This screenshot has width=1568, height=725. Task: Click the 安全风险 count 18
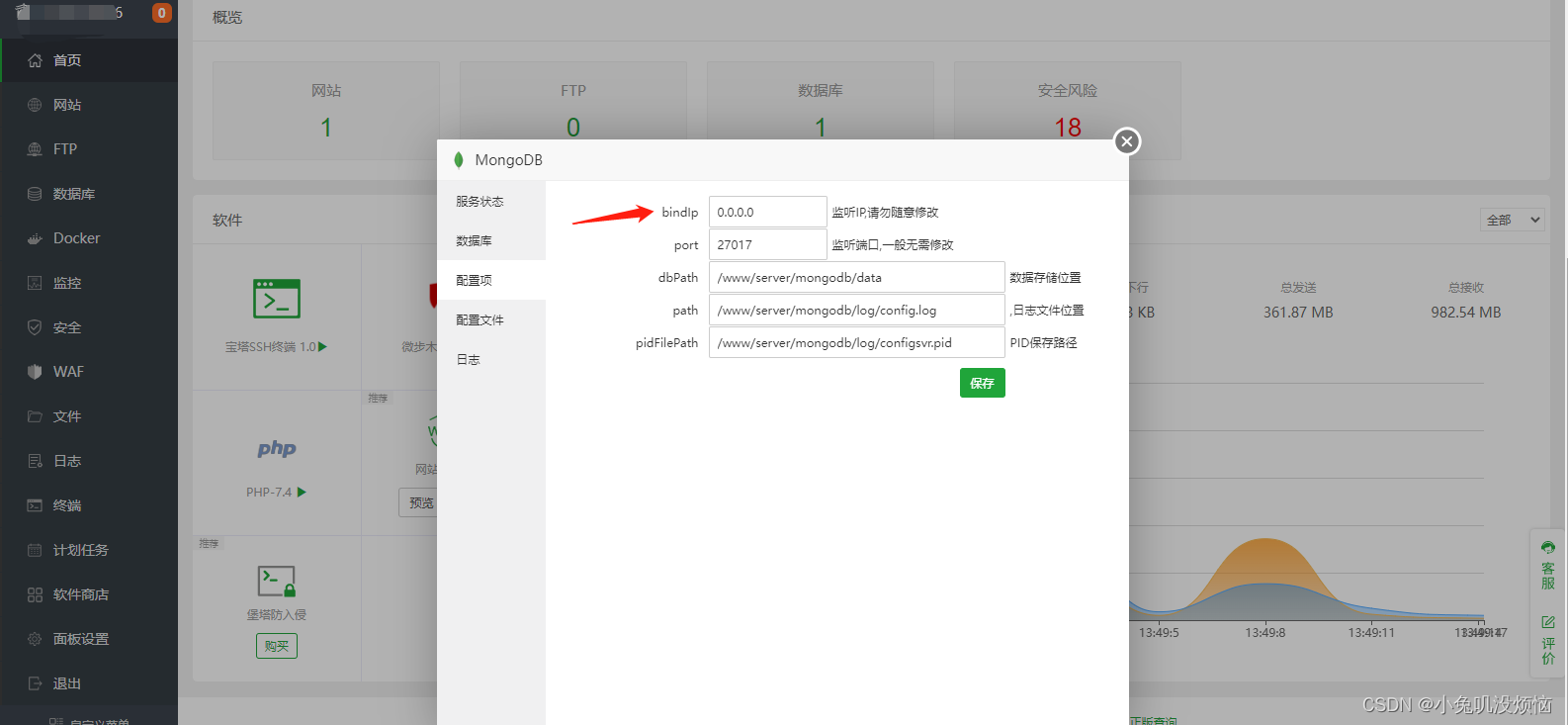1068,127
